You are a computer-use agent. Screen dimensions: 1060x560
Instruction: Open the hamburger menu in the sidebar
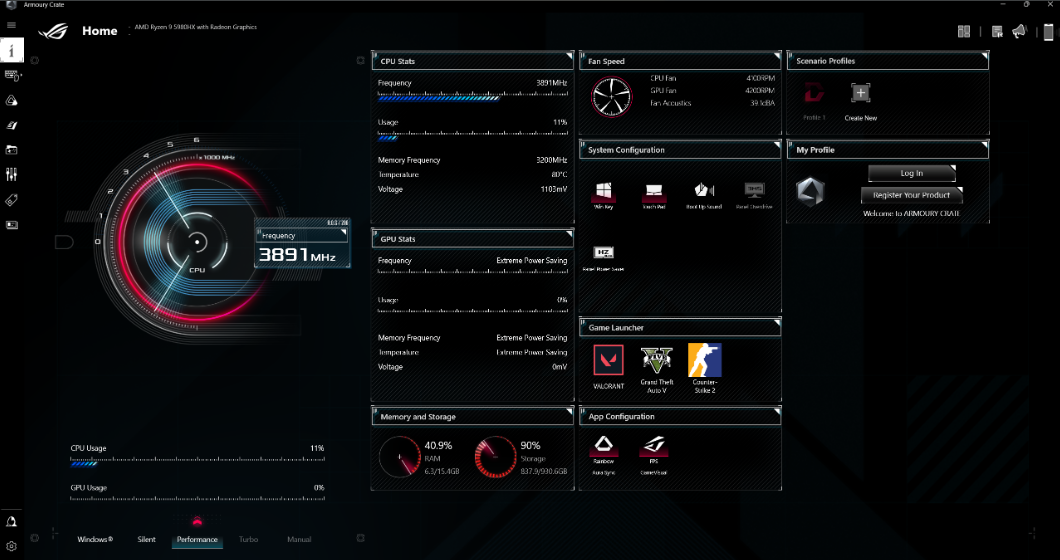point(11,25)
